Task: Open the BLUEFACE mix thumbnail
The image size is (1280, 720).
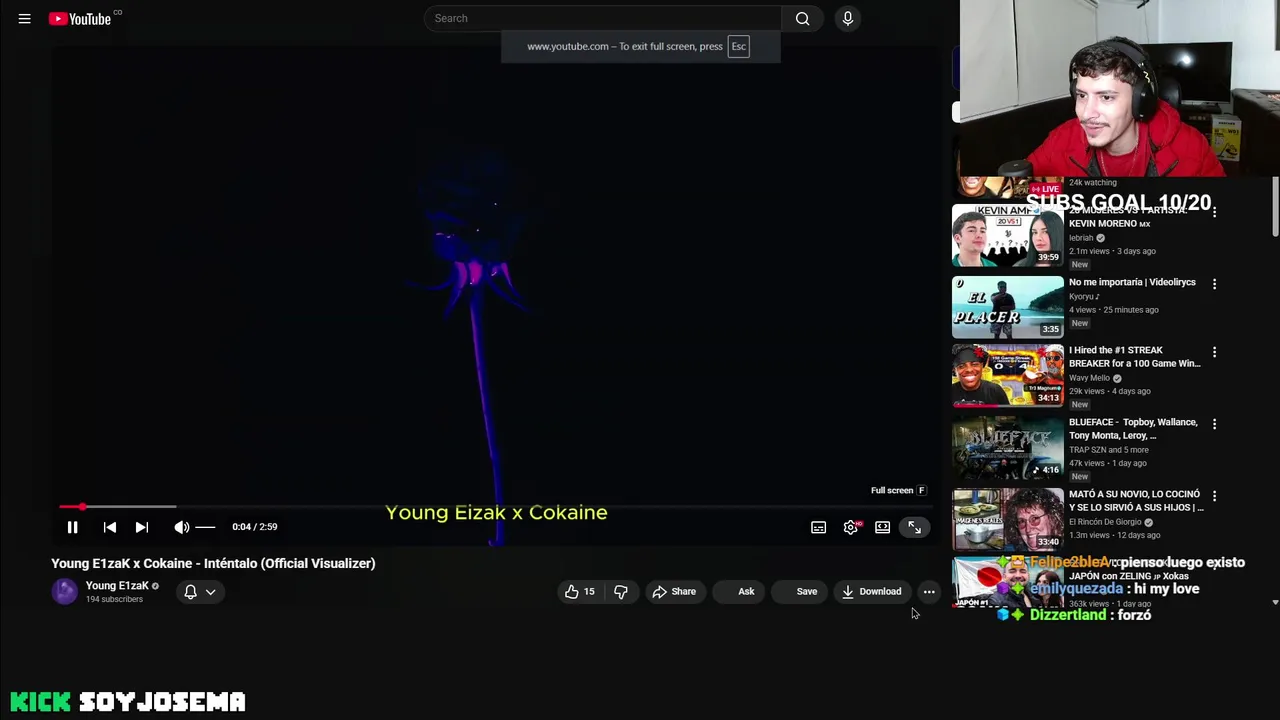Action: pos(1007,448)
